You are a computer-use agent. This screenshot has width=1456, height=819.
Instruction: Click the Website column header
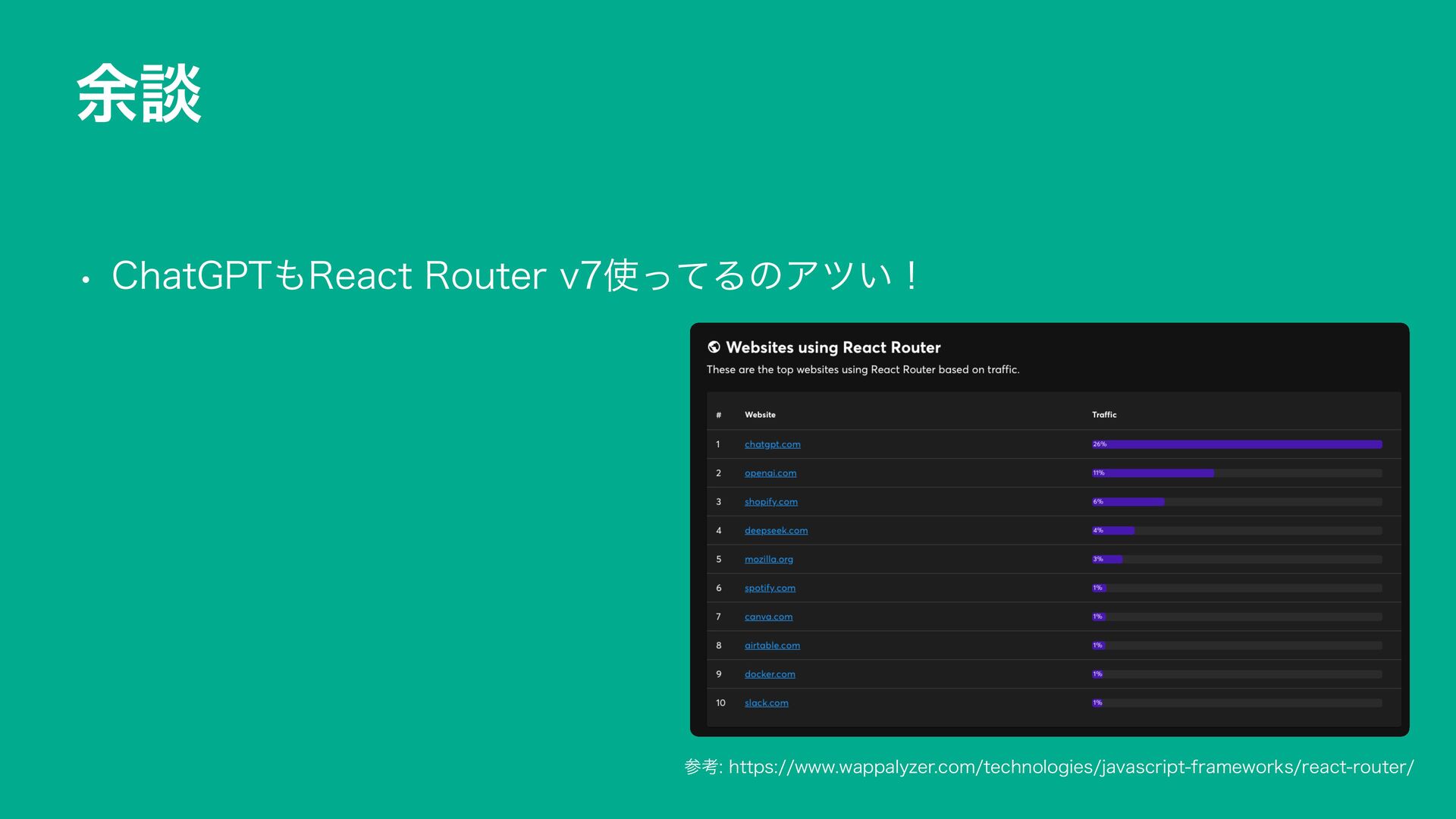(x=760, y=415)
